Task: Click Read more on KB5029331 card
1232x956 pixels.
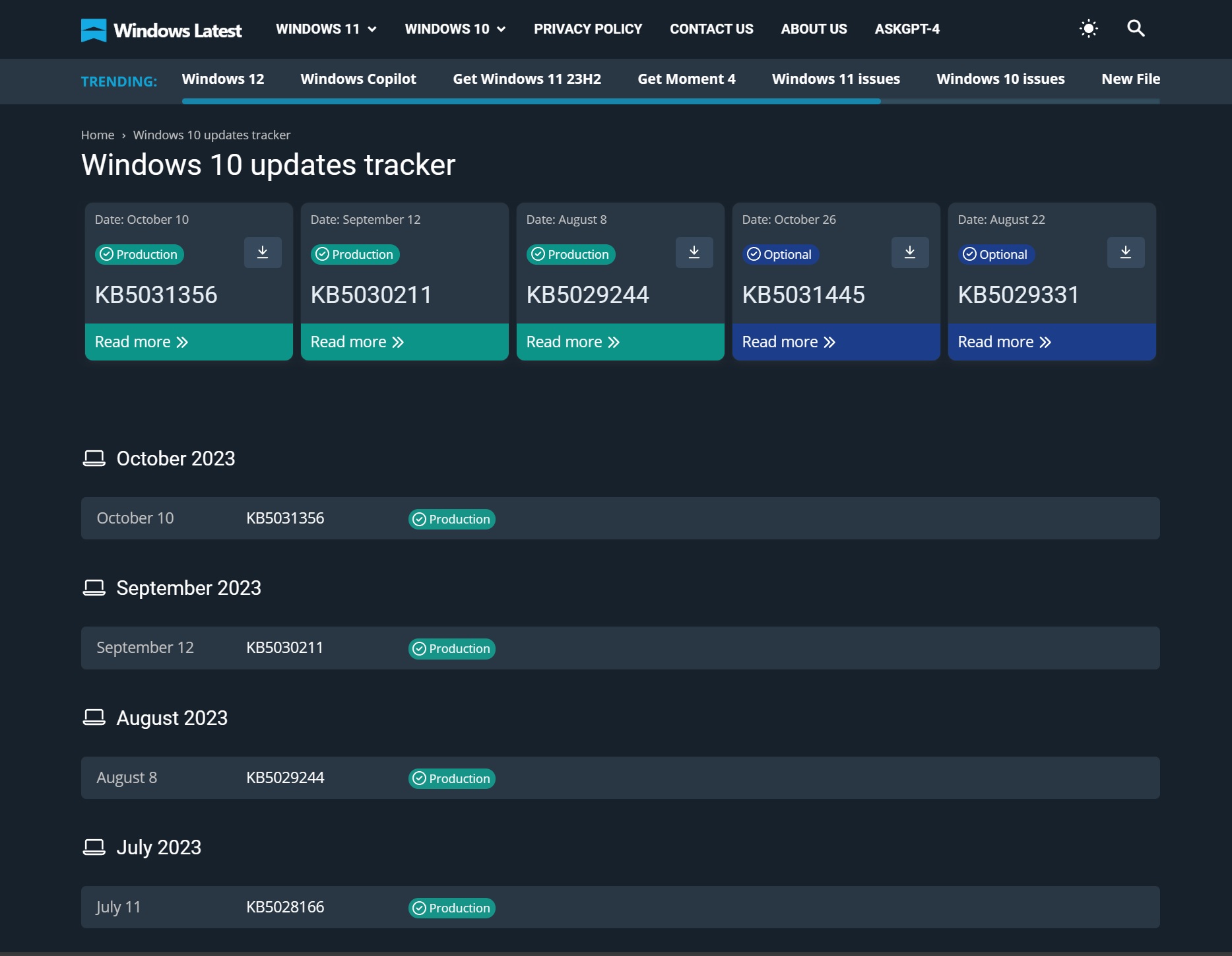Action: [1052, 342]
